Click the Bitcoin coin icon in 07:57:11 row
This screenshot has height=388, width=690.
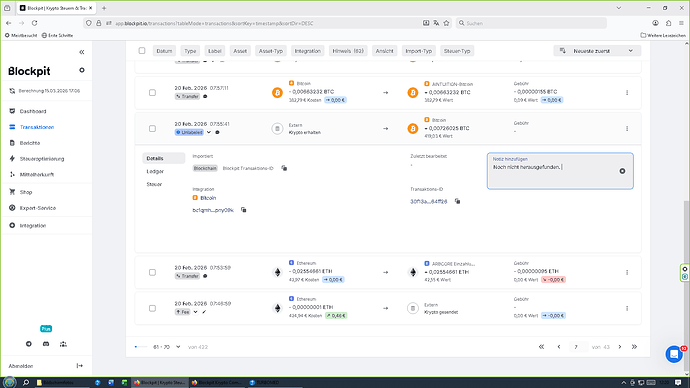(x=277, y=93)
